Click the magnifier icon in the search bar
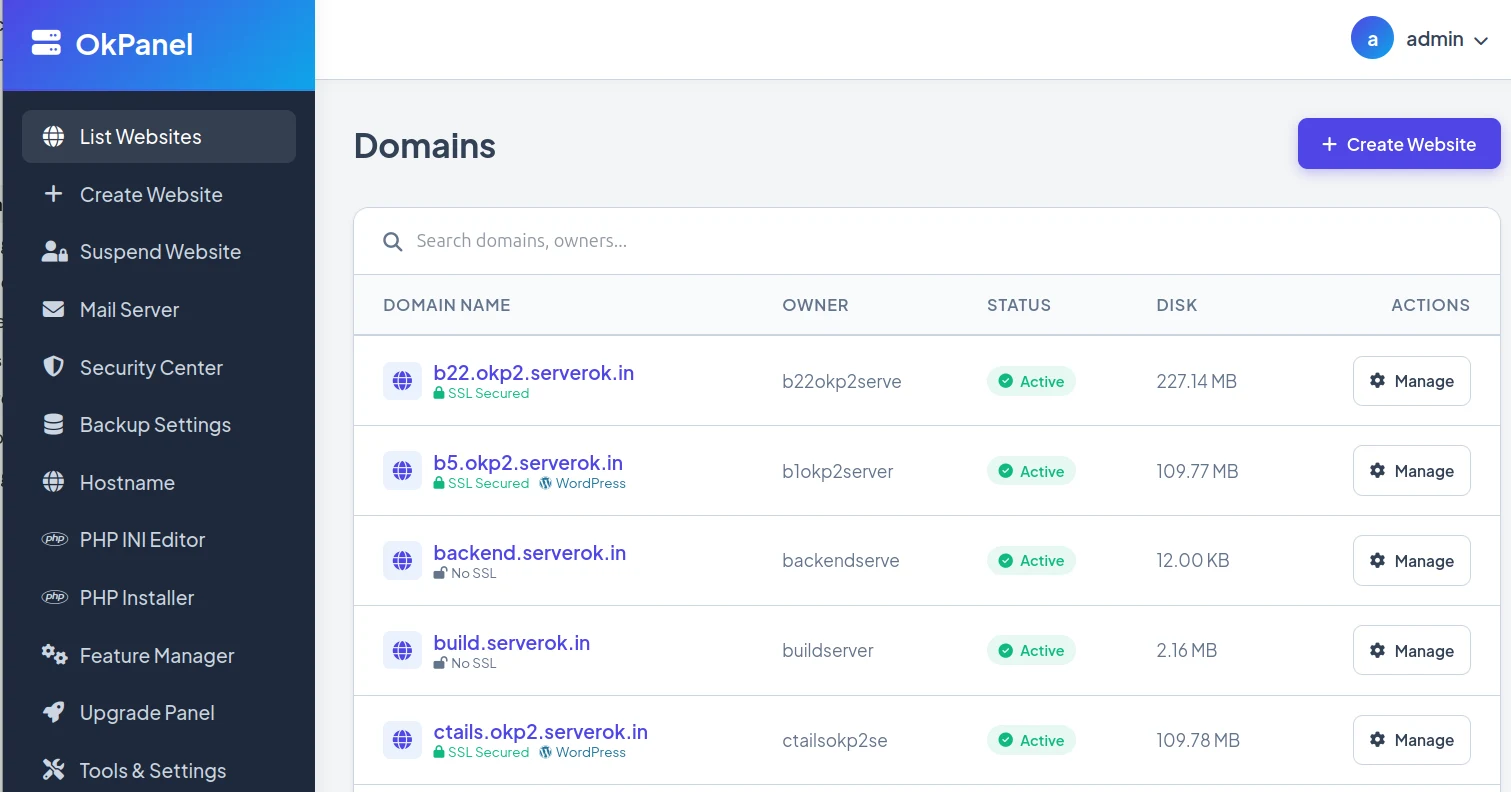This screenshot has height=792, width=1511. click(393, 241)
